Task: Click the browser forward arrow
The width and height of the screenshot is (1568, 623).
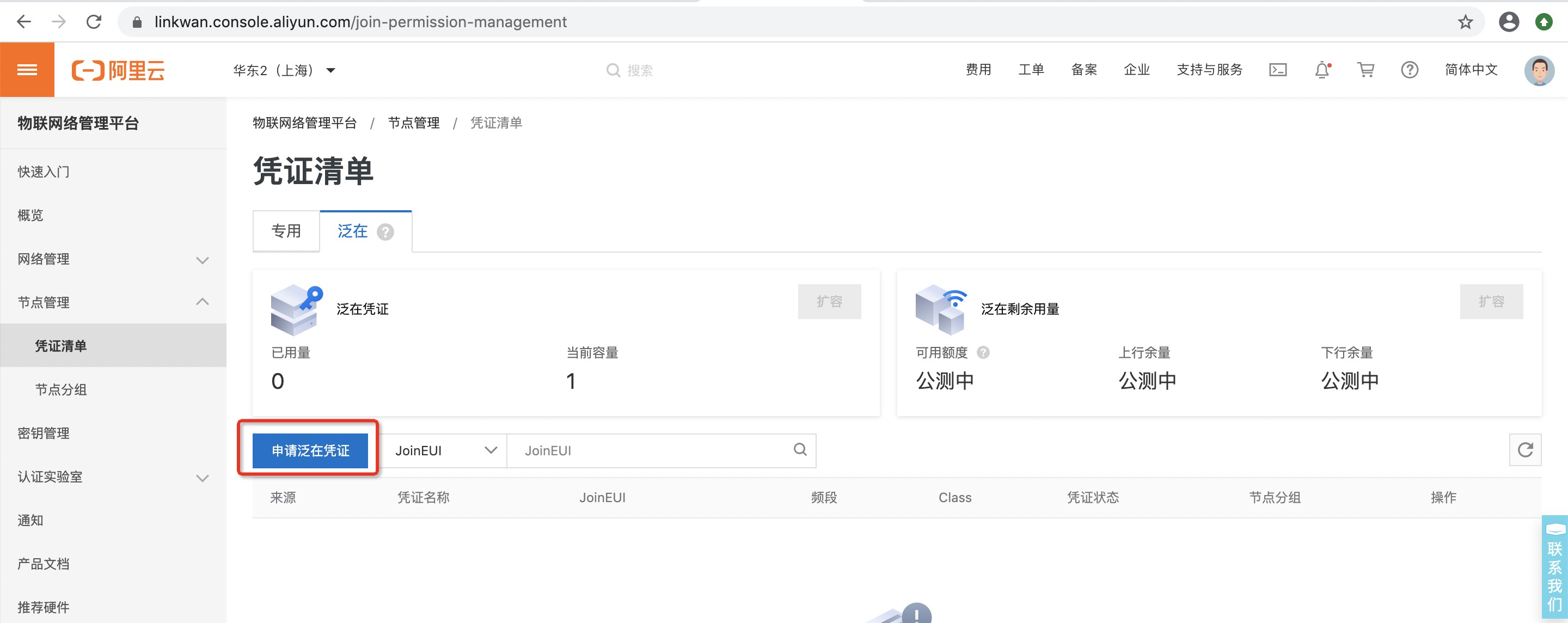Action: click(58, 22)
